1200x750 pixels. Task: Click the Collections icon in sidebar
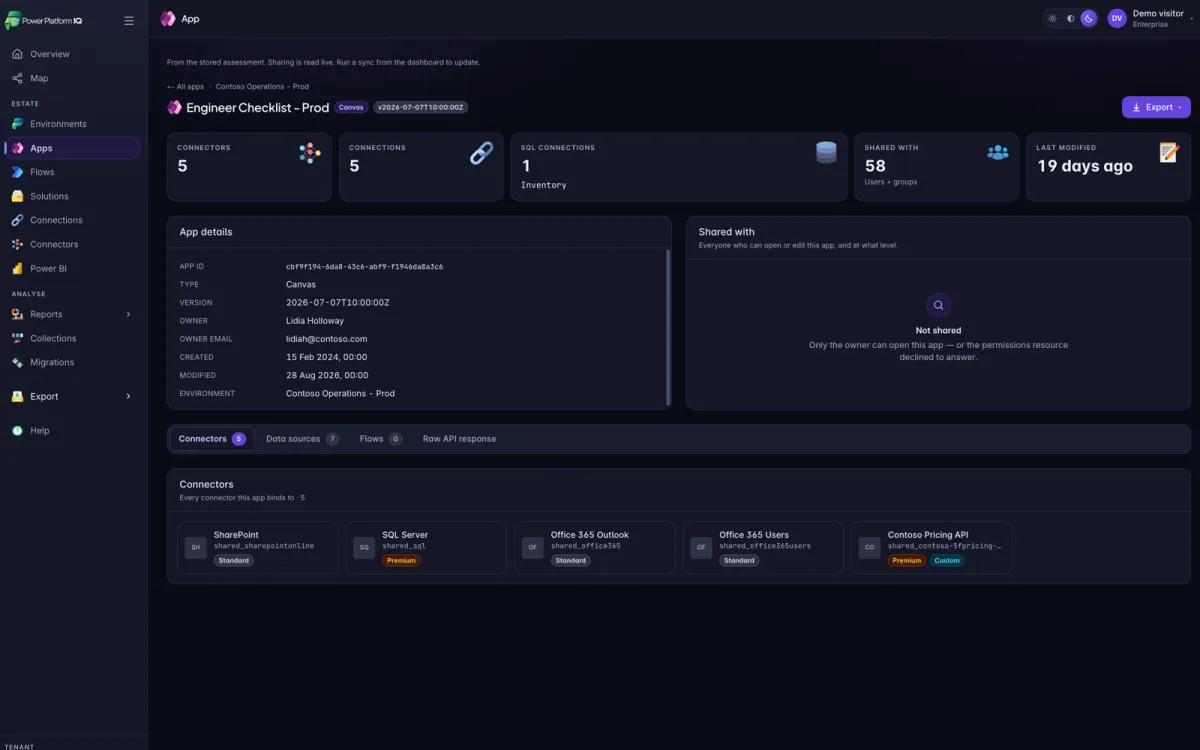pos(18,338)
